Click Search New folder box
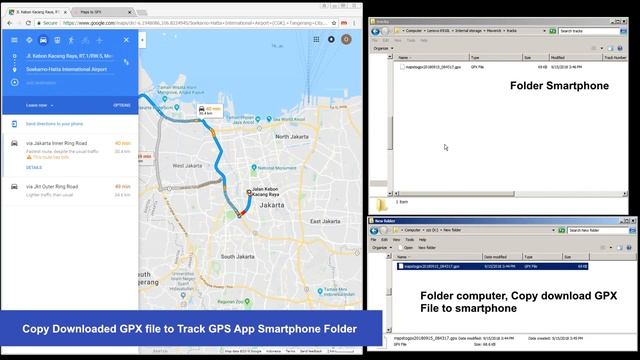 pyautogui.click(x=598, y=231)
